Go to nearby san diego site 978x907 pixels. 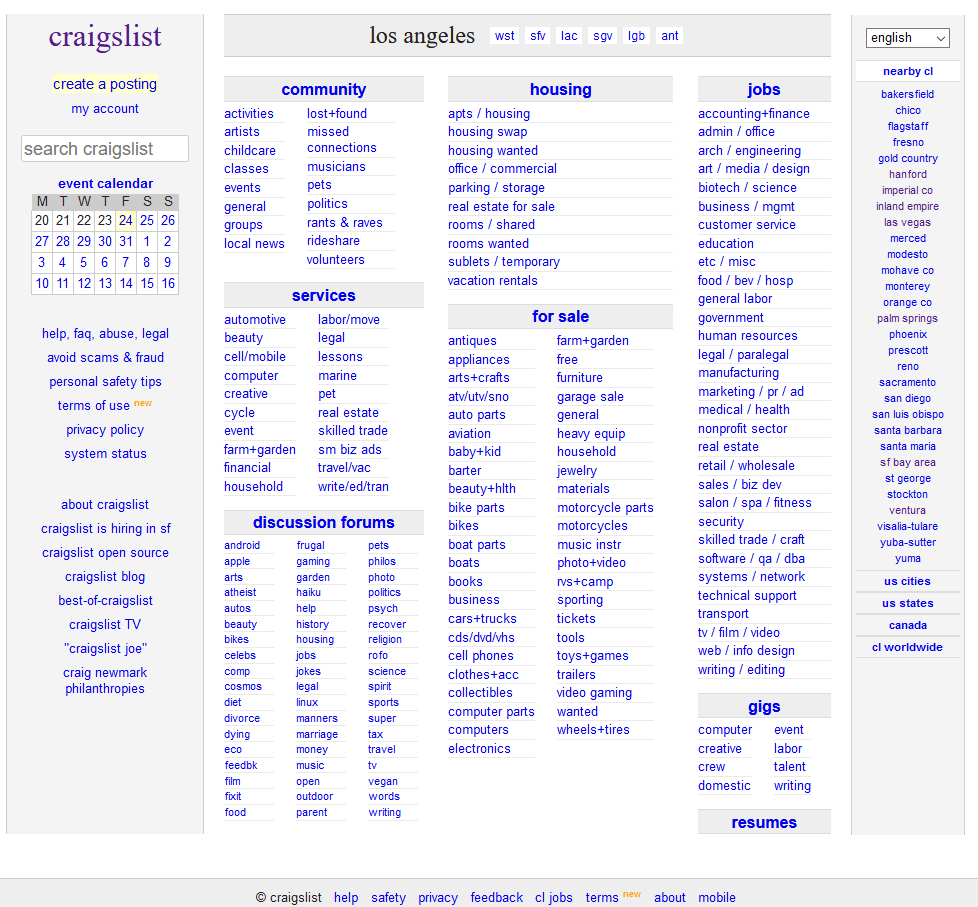point(908,399)
